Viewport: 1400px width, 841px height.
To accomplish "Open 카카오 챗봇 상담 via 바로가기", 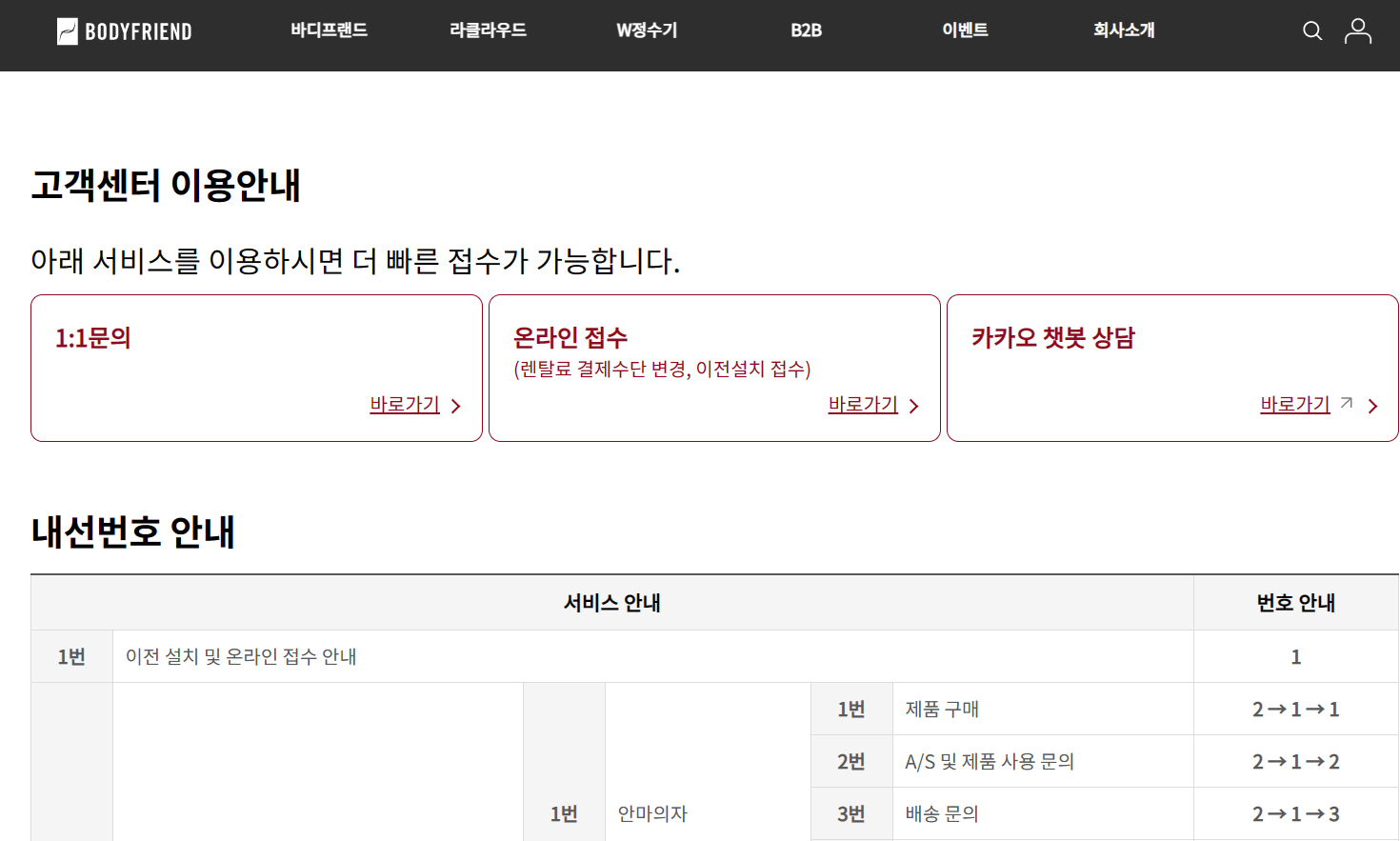I will 1293,405.
